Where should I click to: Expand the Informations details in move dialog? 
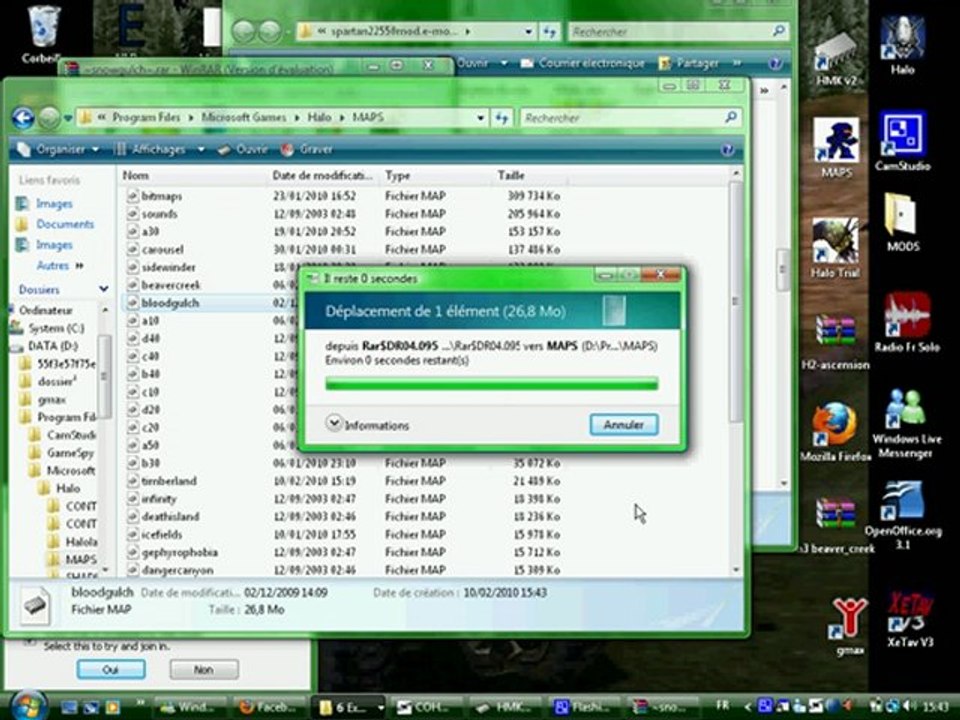(x=334, y=423)
